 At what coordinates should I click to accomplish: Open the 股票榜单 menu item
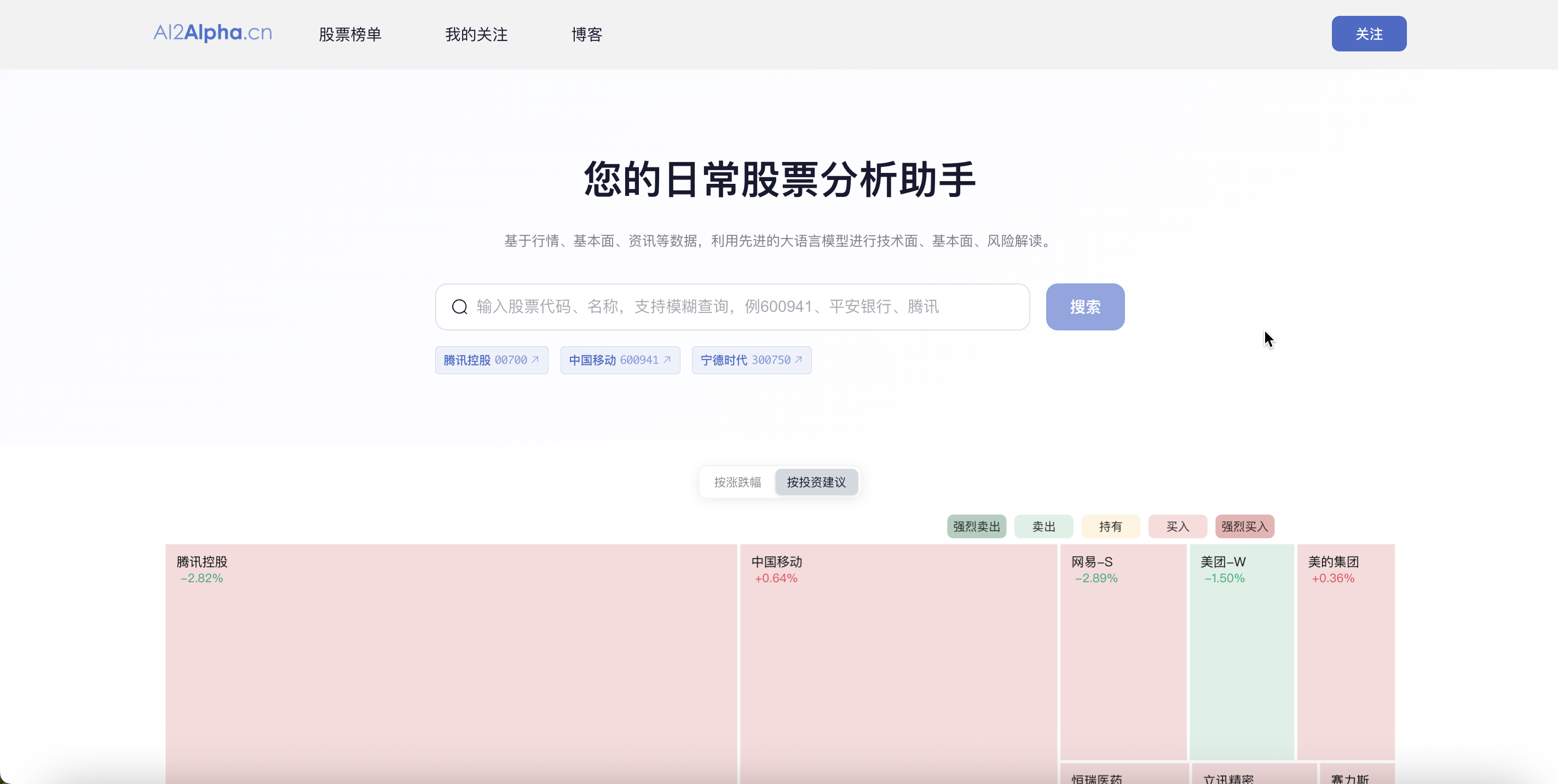(x=350, y=34)
